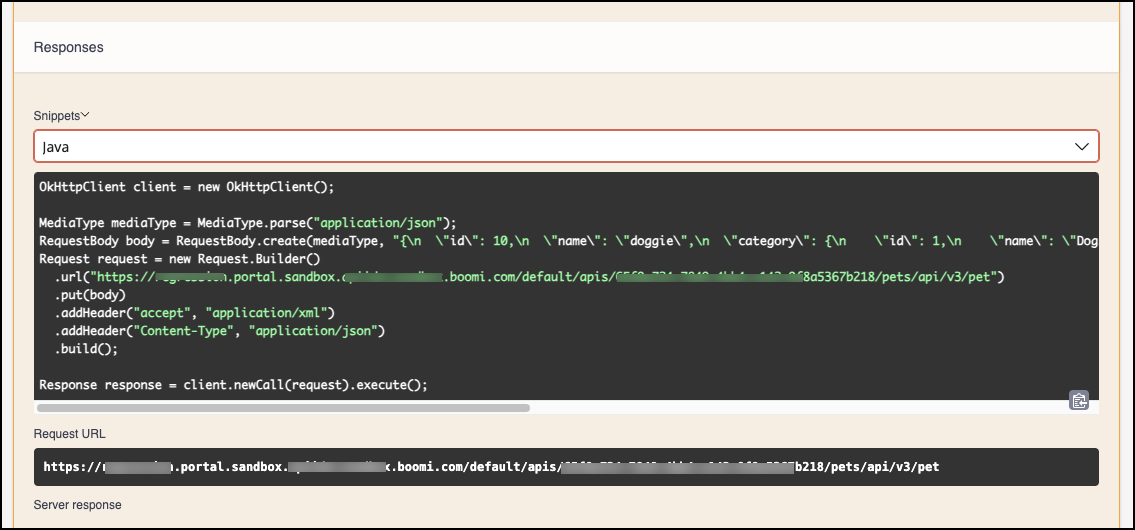The image size is (1135, 530).
Task: Click the Snippets label text
Action: 56,116
